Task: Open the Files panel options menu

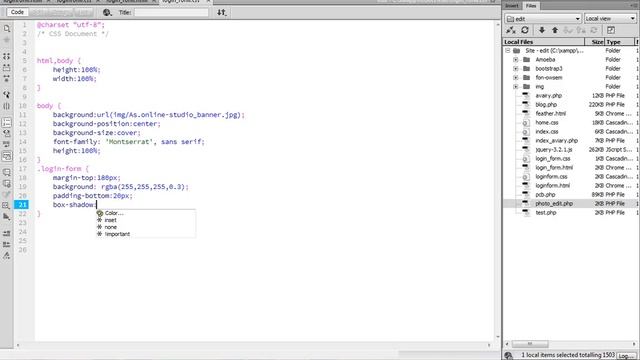Action: pos(634,6)
